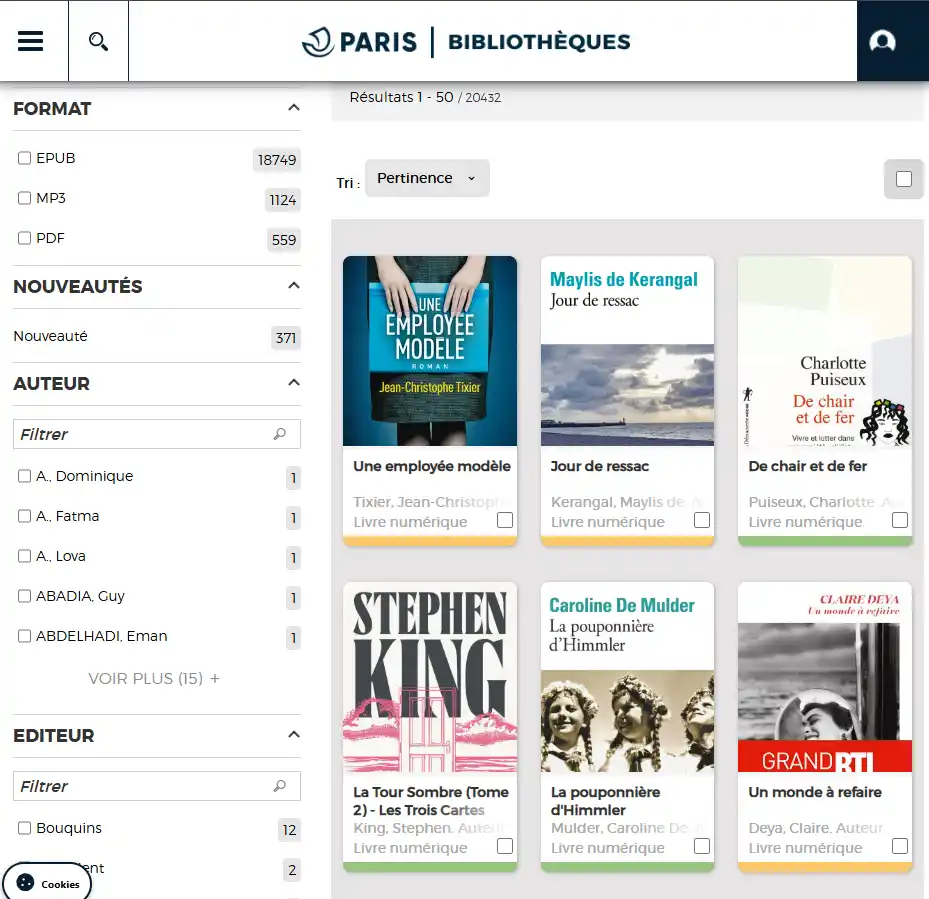Tick the checkbox on 'Un monde à refaire' card
Viewport: 929px width, 899px height.
(x=898, y=847)
